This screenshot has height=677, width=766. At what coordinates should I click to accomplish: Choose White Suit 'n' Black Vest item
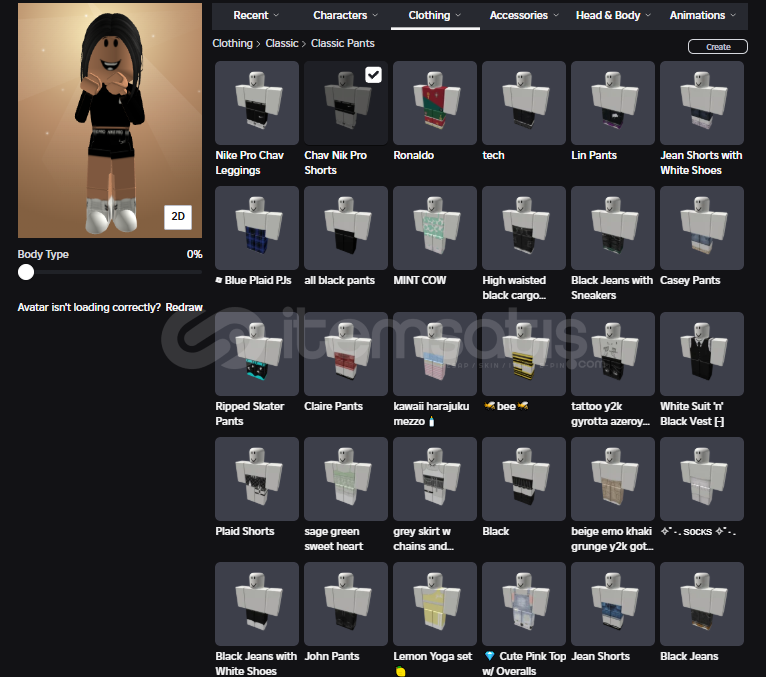[x=702, y=354]
